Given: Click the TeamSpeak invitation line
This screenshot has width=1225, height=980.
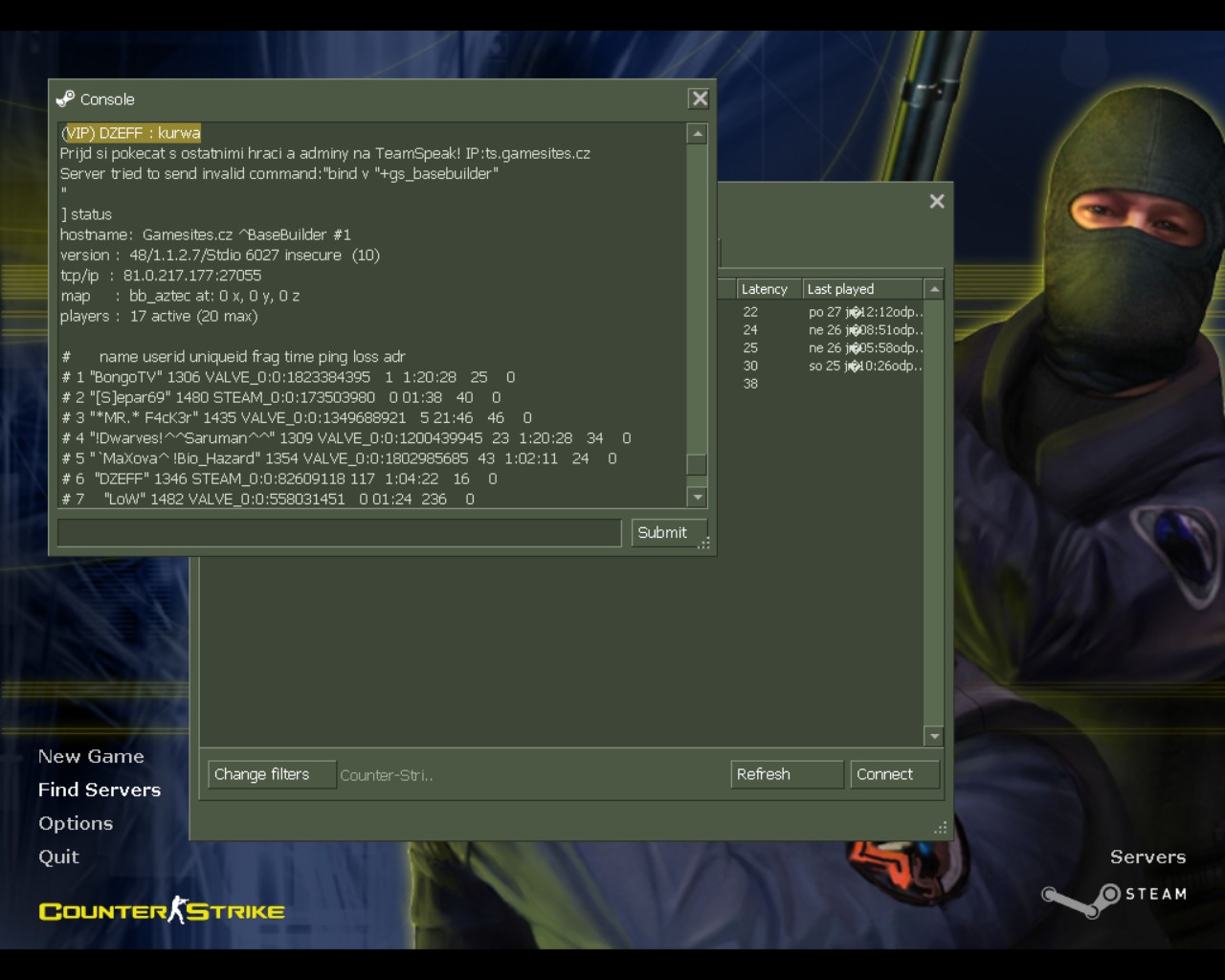Looking at the screenshot, I should point(325,153).
